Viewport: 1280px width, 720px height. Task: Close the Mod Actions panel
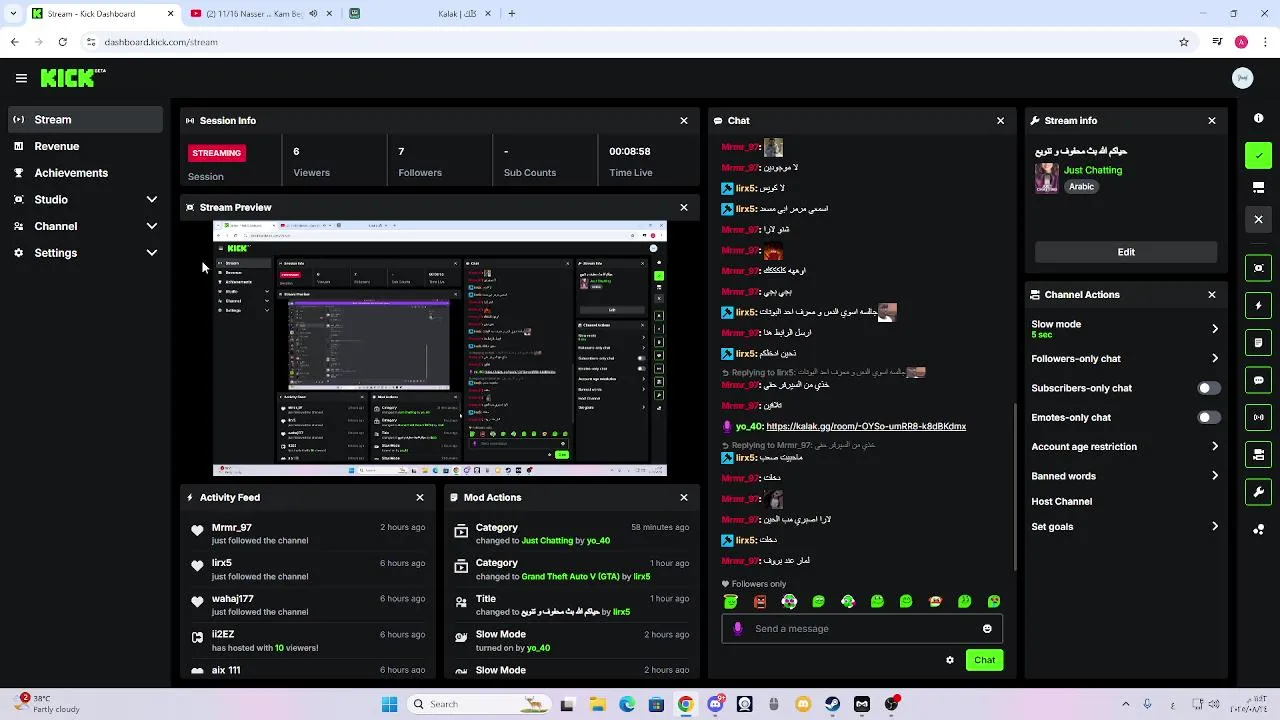(x=684, y=497)
